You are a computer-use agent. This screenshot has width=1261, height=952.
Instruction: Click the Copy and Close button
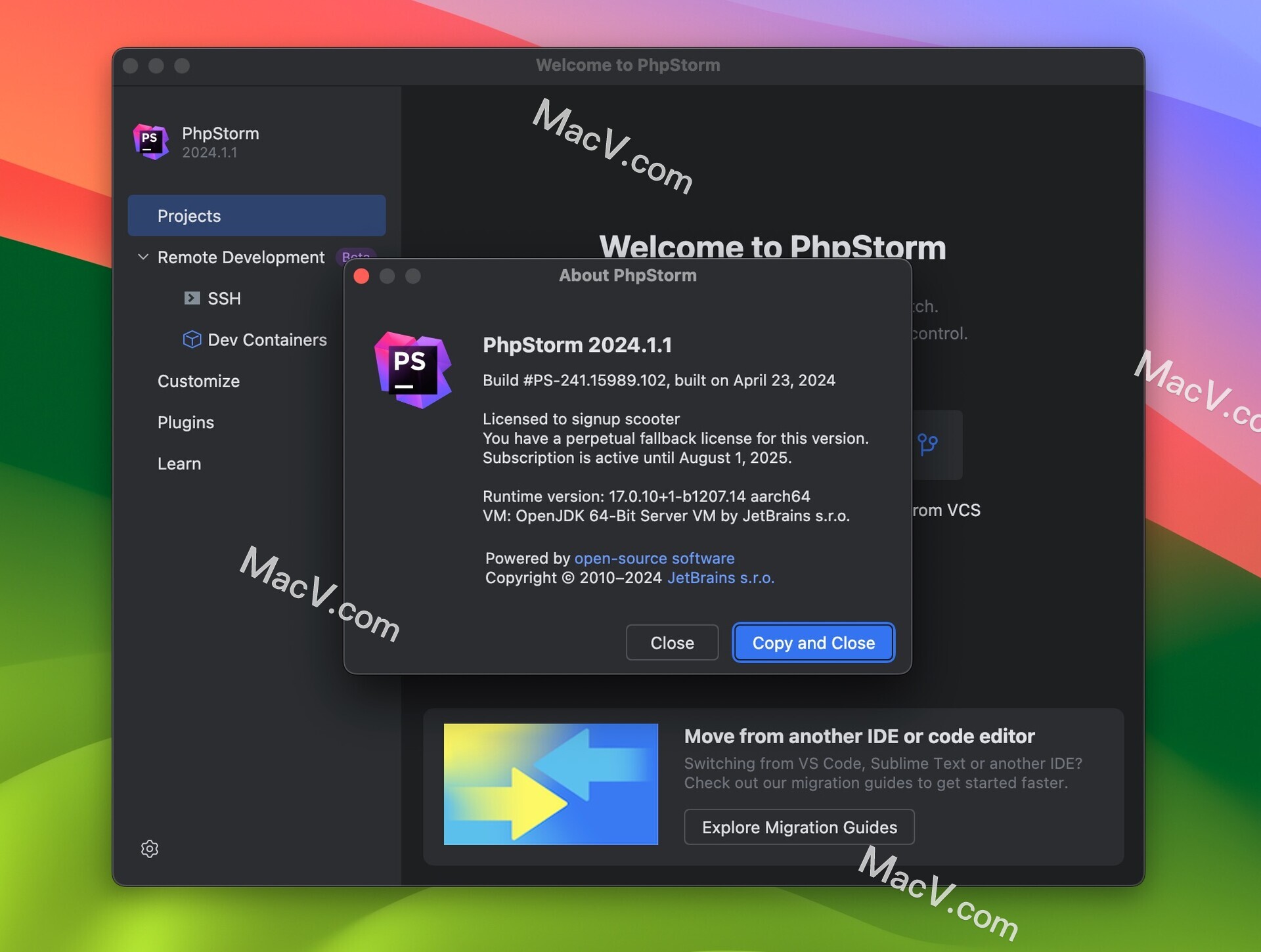pos(813,643)
